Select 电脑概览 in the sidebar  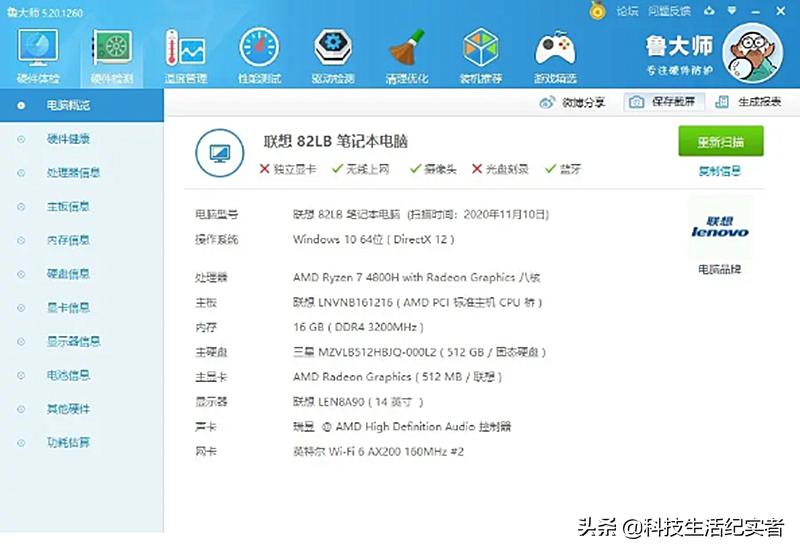pyautogui.click(x=82, y=105)
